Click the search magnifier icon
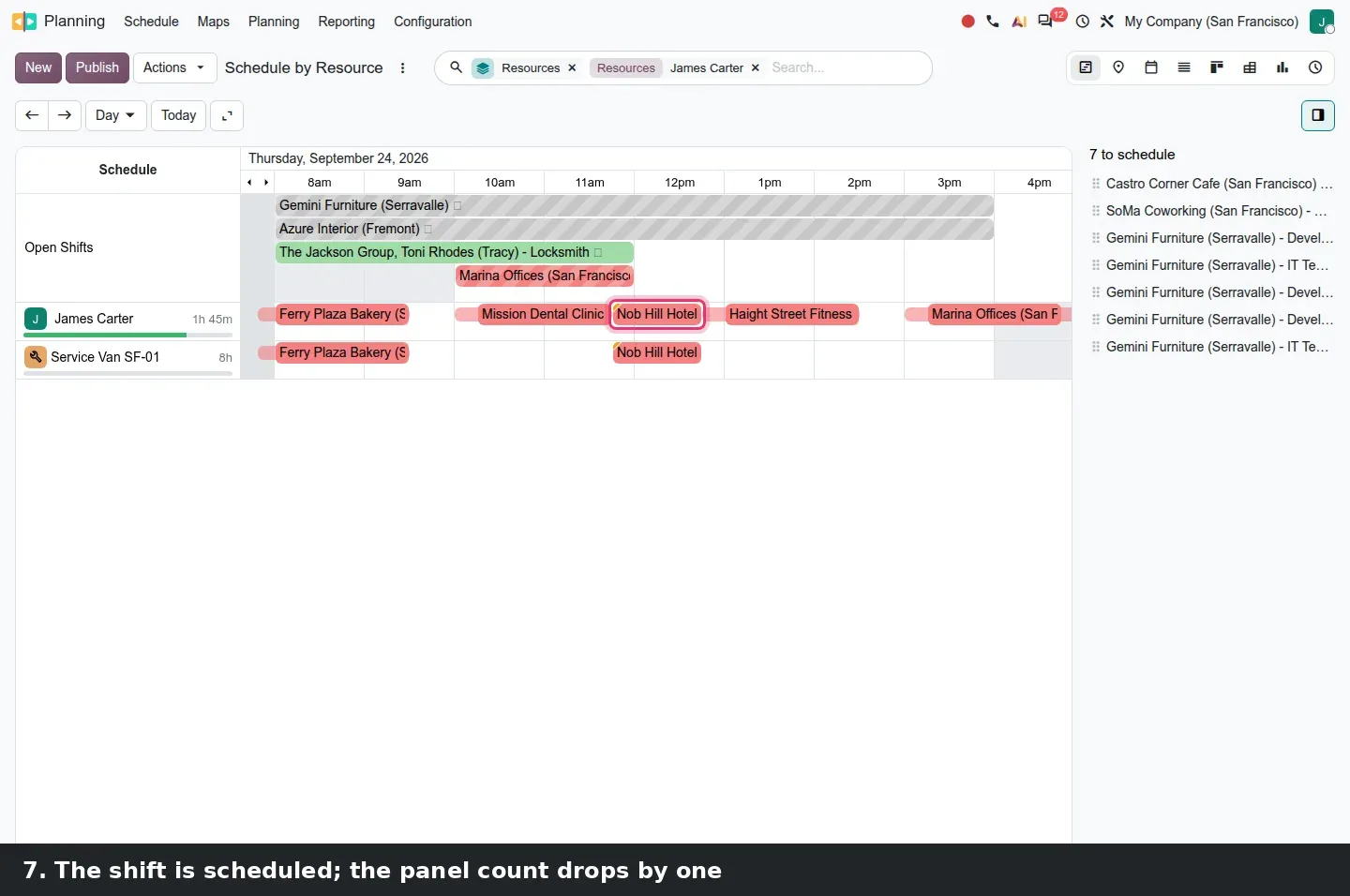This screenshot has height=896, width=1350. click(457, 67)
